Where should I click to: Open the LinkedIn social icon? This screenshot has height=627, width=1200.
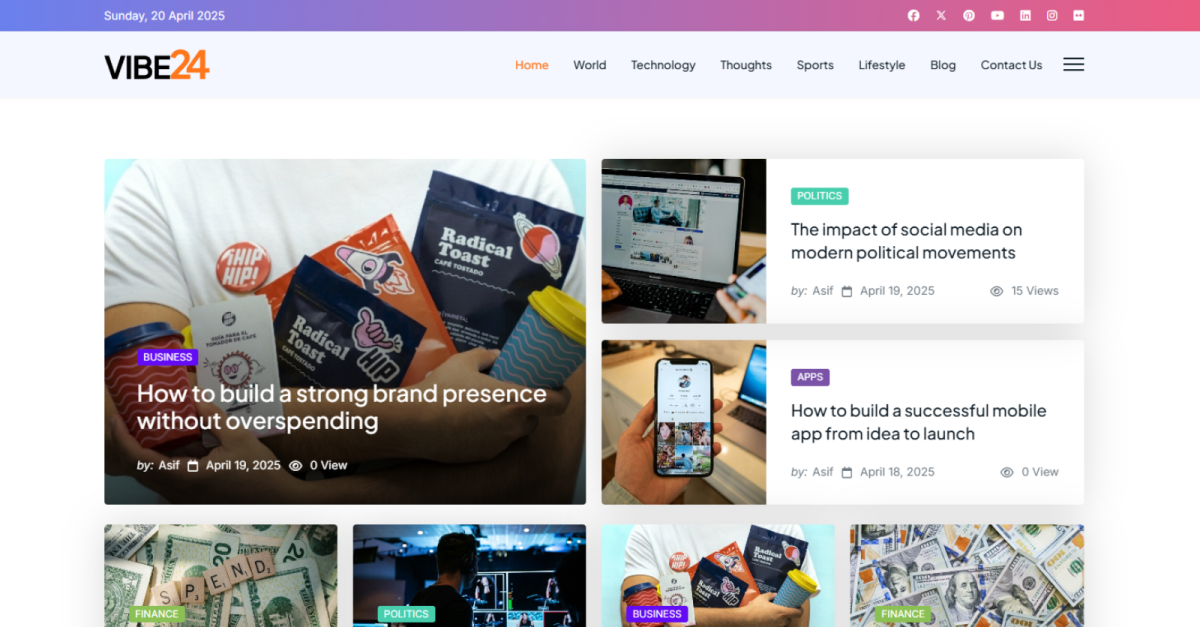(x=1025, y=15)
